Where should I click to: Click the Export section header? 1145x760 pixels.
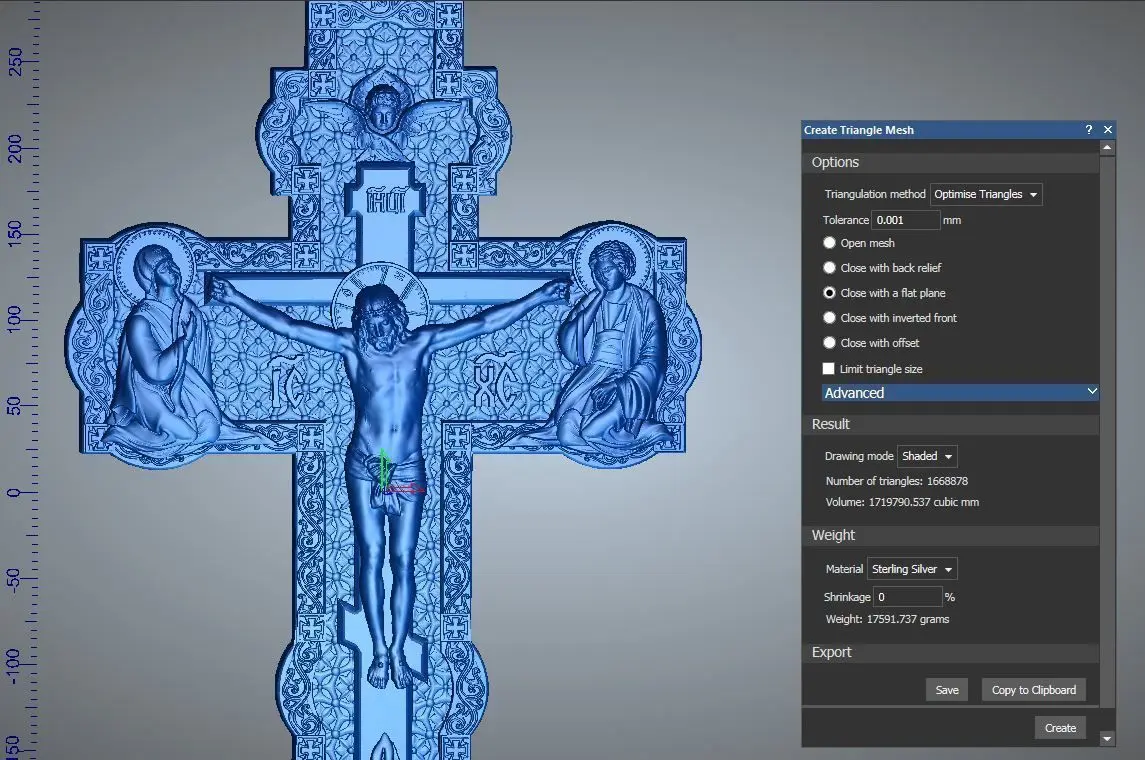pyautogui.click(x=951, y=652)
